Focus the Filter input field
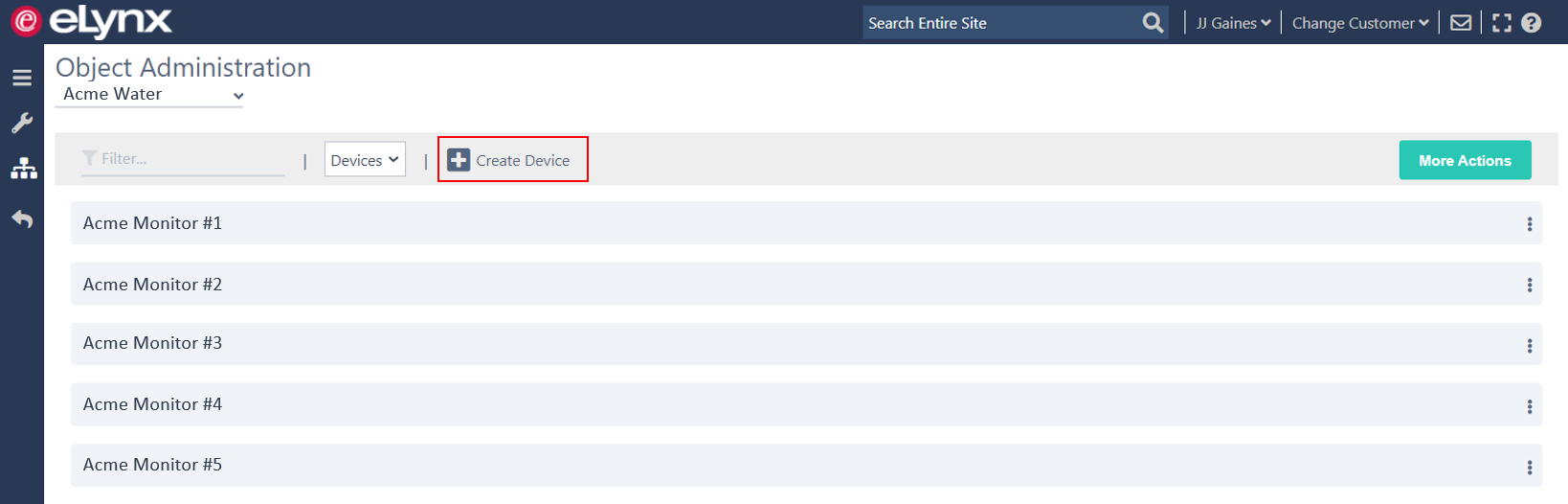This screenshot has width=1568, height=504. tap(183, 159)
